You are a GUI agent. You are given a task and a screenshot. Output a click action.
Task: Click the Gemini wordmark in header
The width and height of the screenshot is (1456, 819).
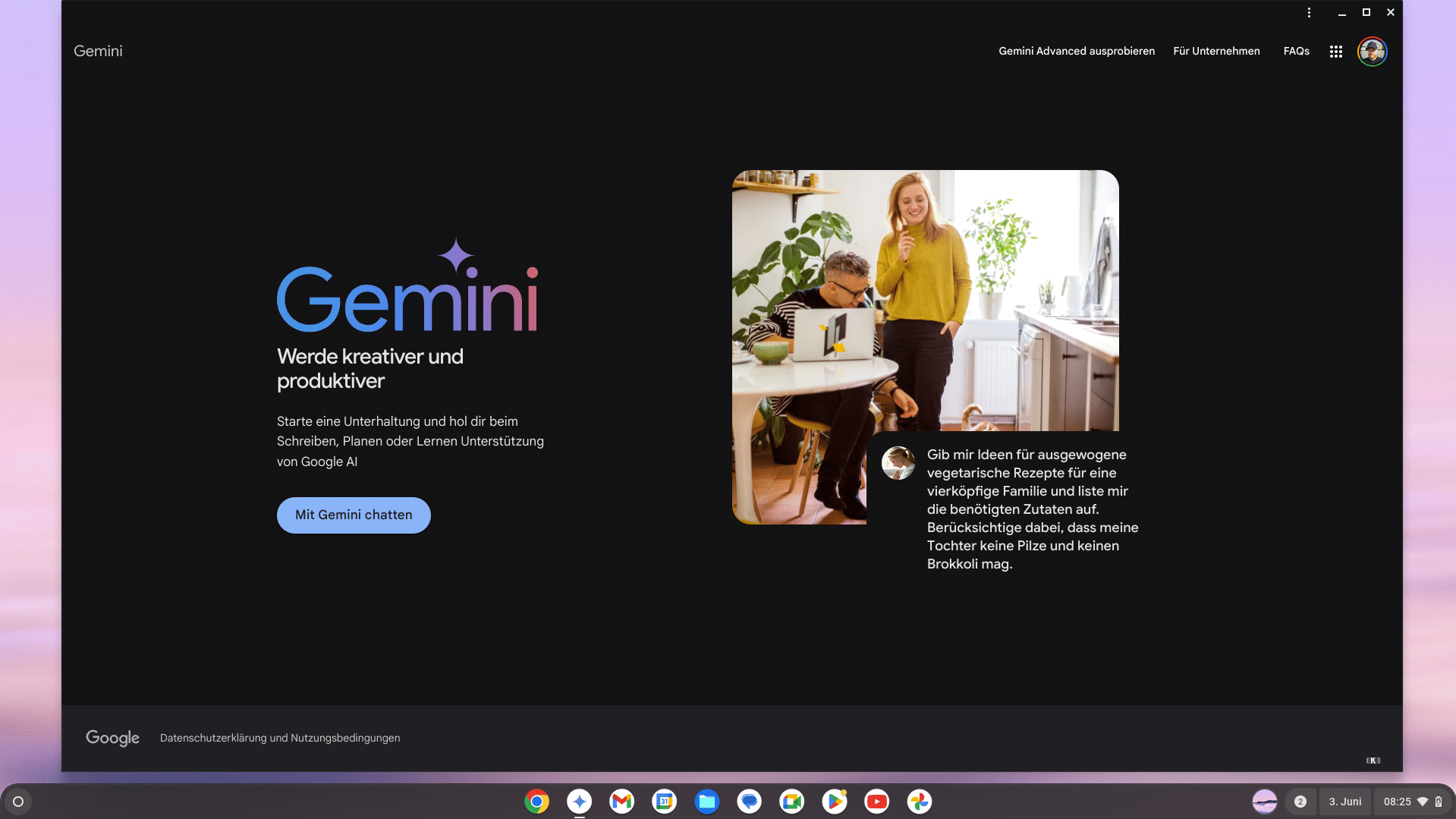coord(98,51)
